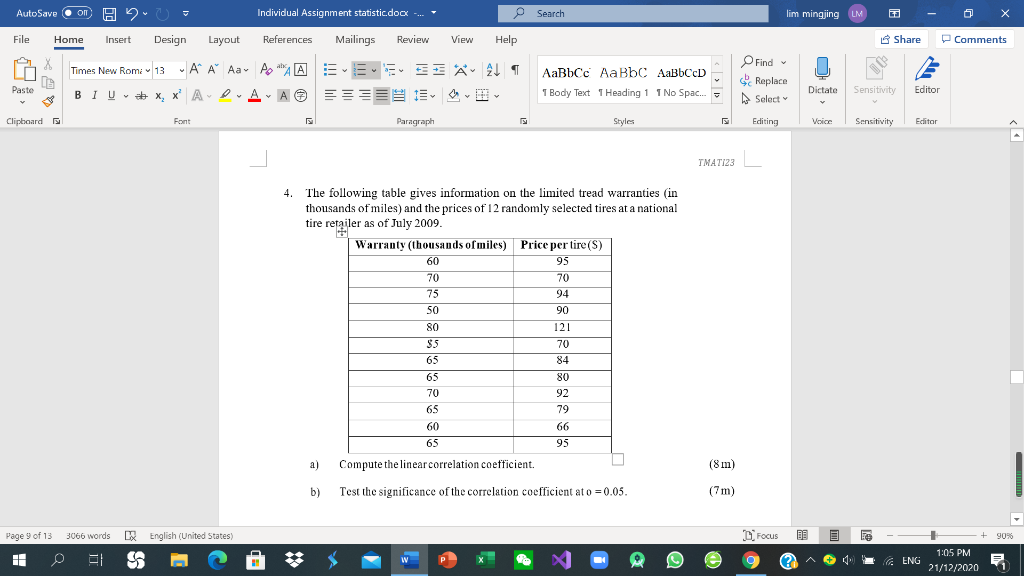
Task: Click the Word icon on the taskbar
Action: pyautogui.click(x=405, y=560)
